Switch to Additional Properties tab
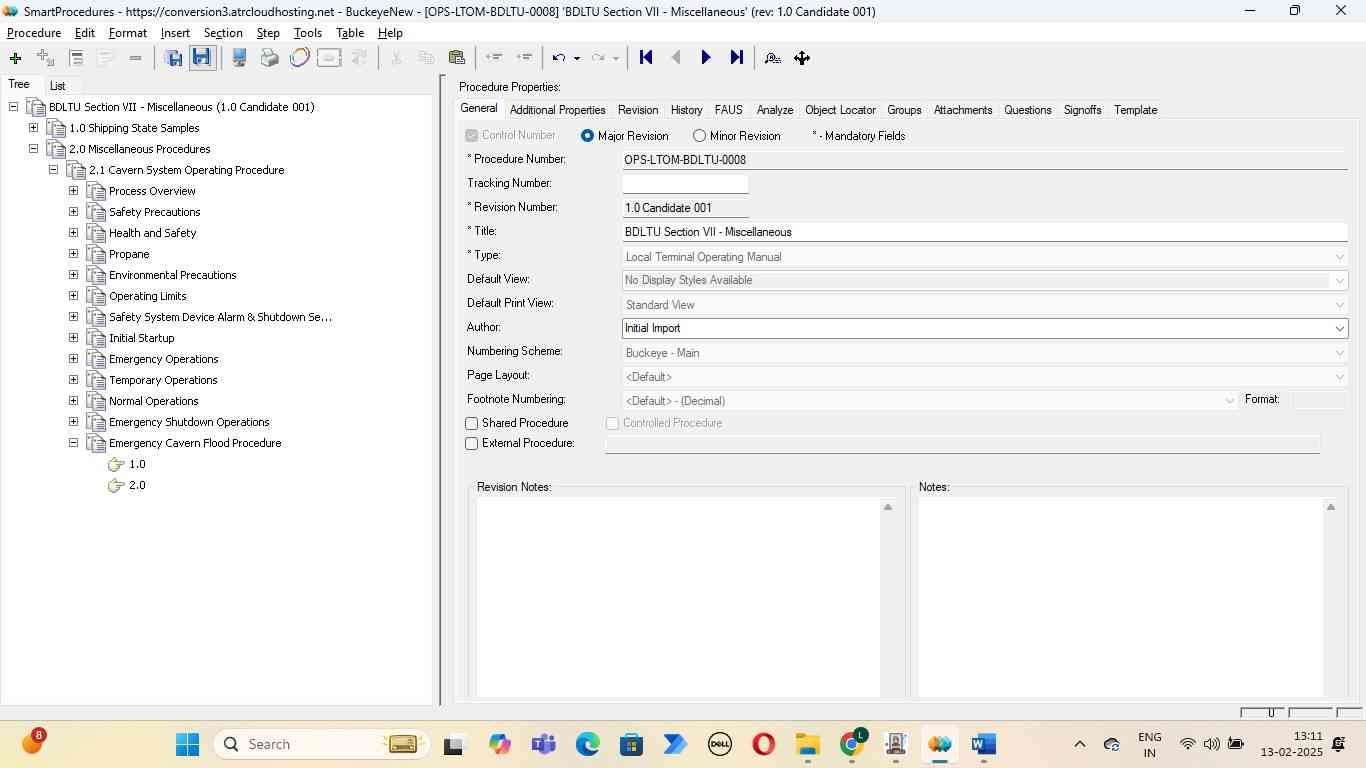This screenshot has width=1366, height=768. (557, 110)
